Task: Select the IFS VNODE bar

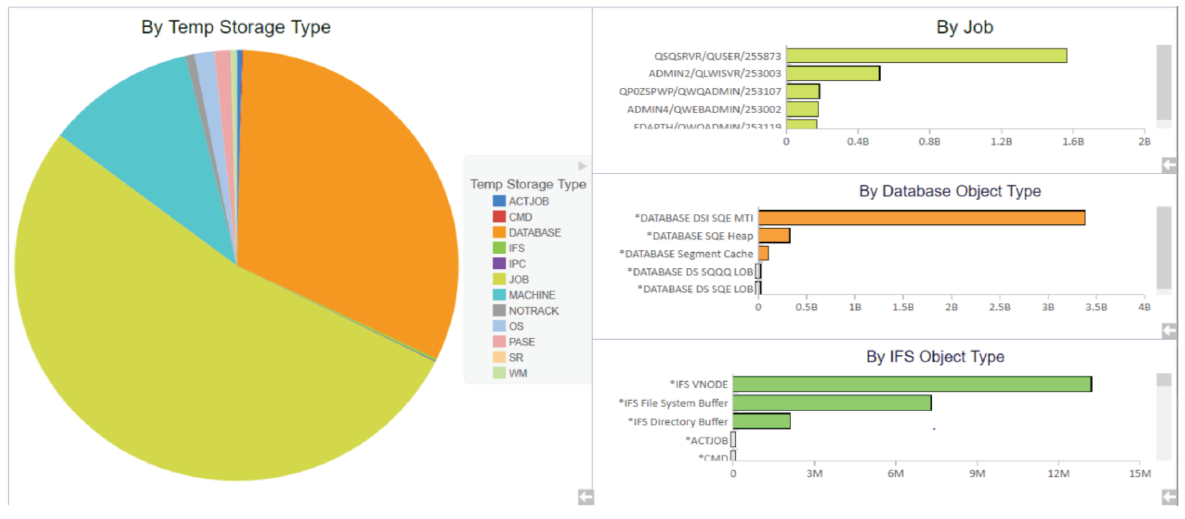Action: [911, 384]
